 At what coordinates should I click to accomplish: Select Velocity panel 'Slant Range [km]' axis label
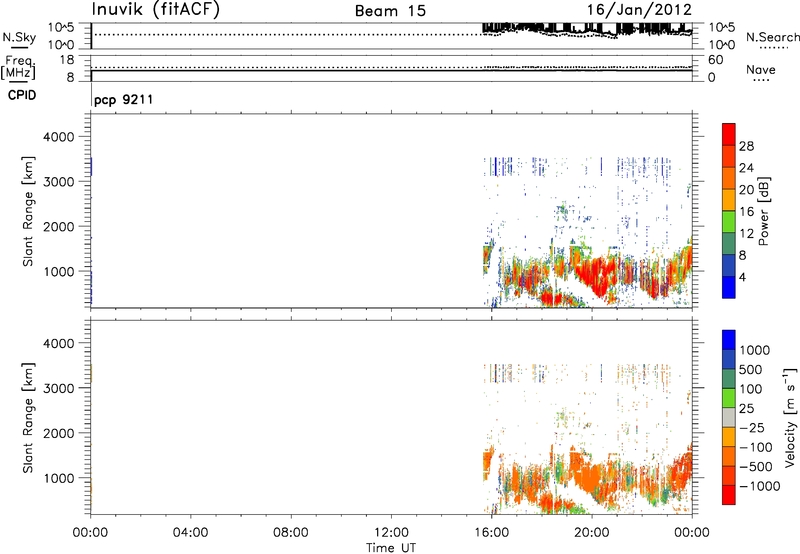point(28,418)
